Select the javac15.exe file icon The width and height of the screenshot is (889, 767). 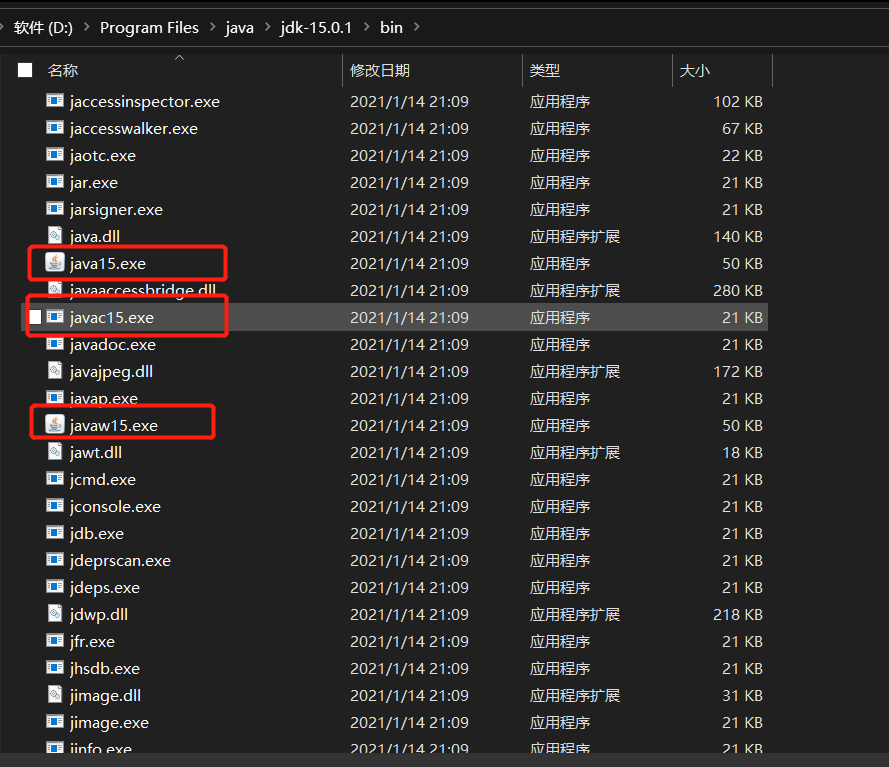tap(54, 316)
